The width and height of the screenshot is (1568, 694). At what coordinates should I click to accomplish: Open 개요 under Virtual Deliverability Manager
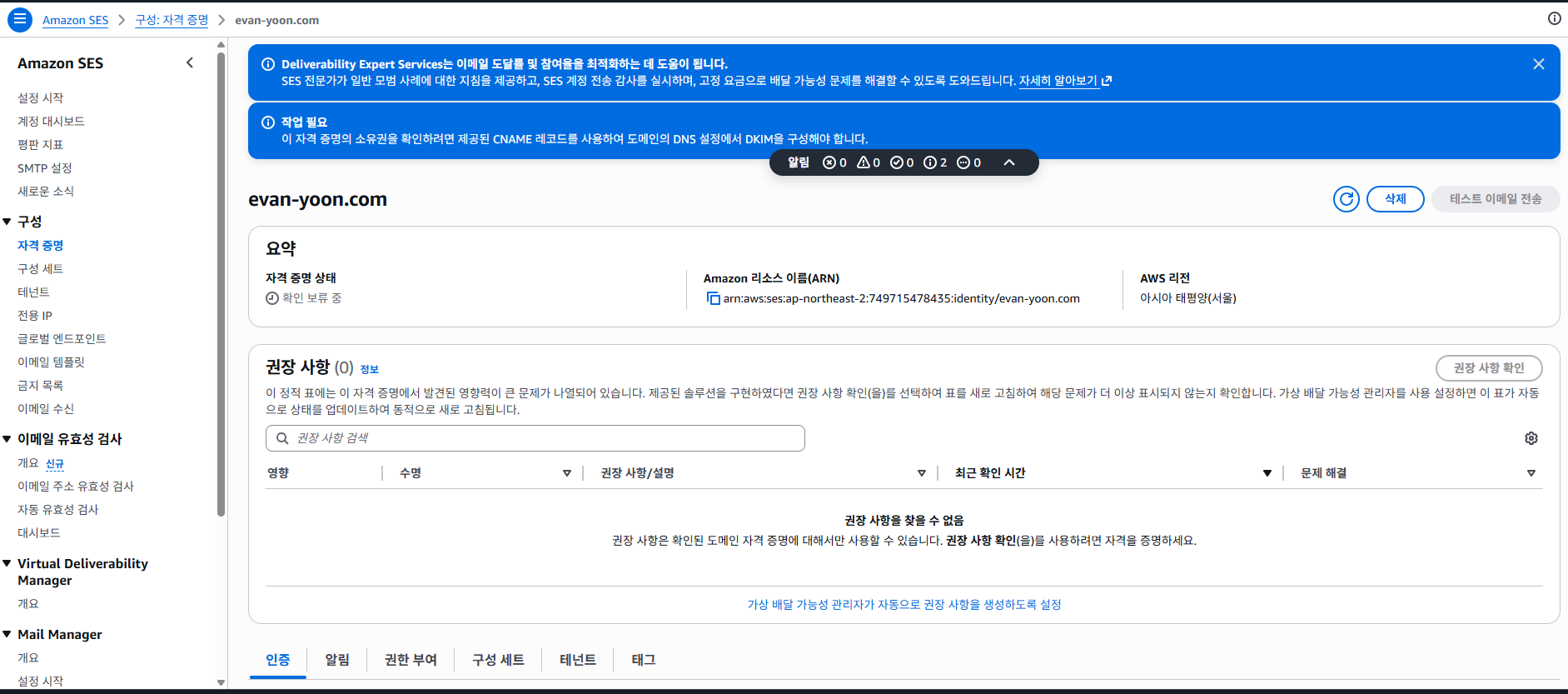point(28,604)
